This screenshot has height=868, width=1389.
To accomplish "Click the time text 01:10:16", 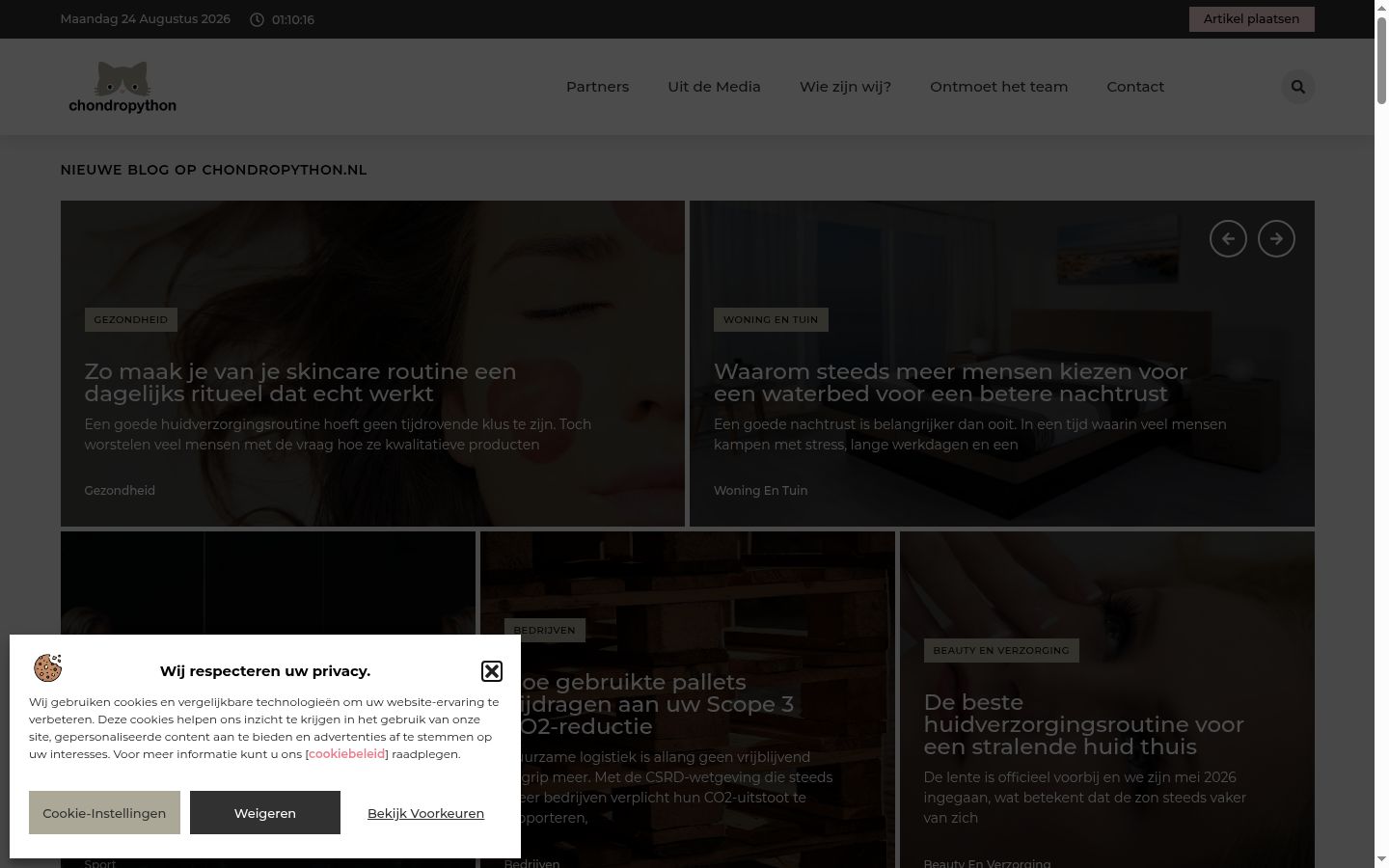I will pos(293,19).
